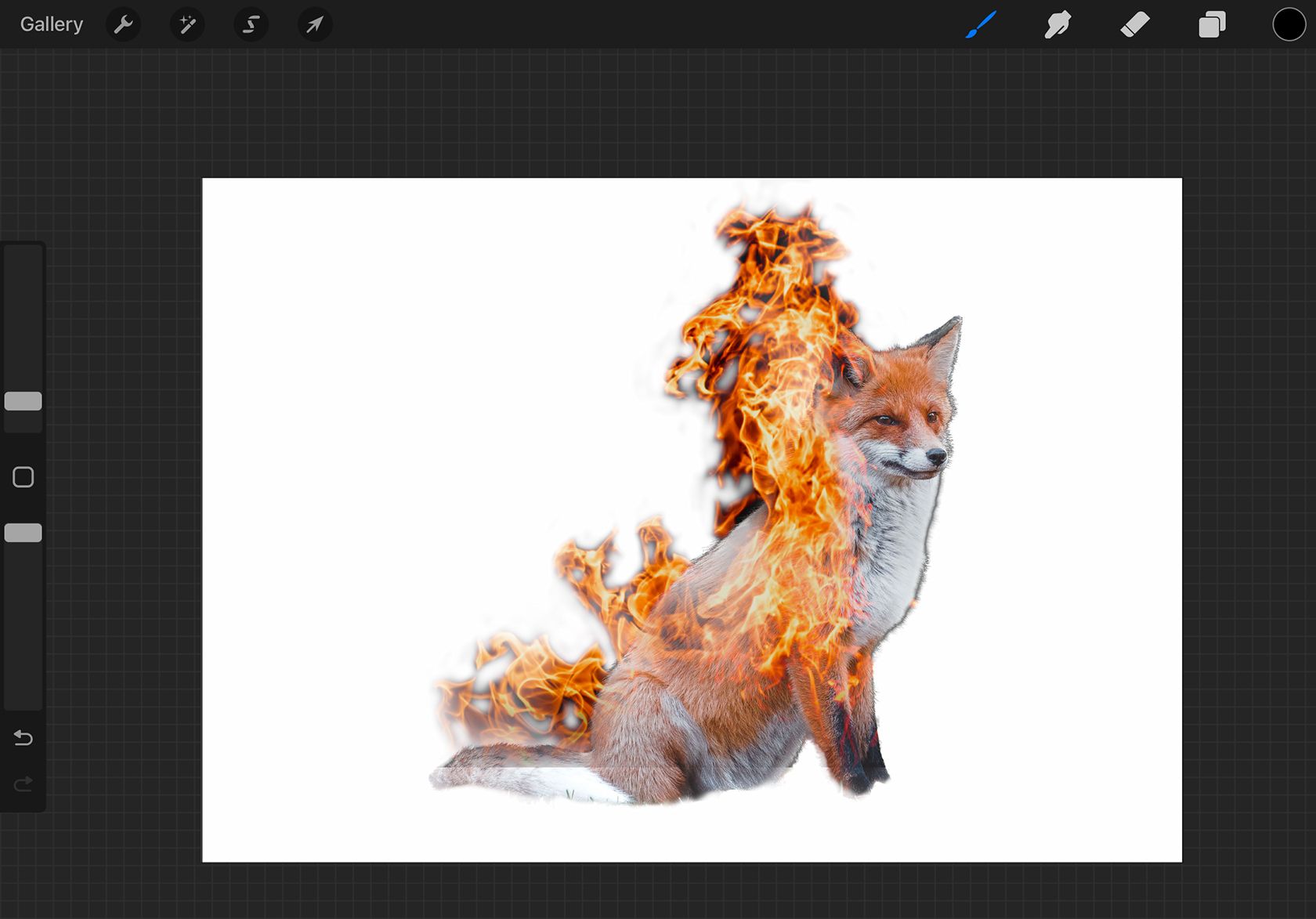The image size is (1316, 919).
Task: Tap the Undo arrow in the sidebar
Action: [x=23, y=738]
